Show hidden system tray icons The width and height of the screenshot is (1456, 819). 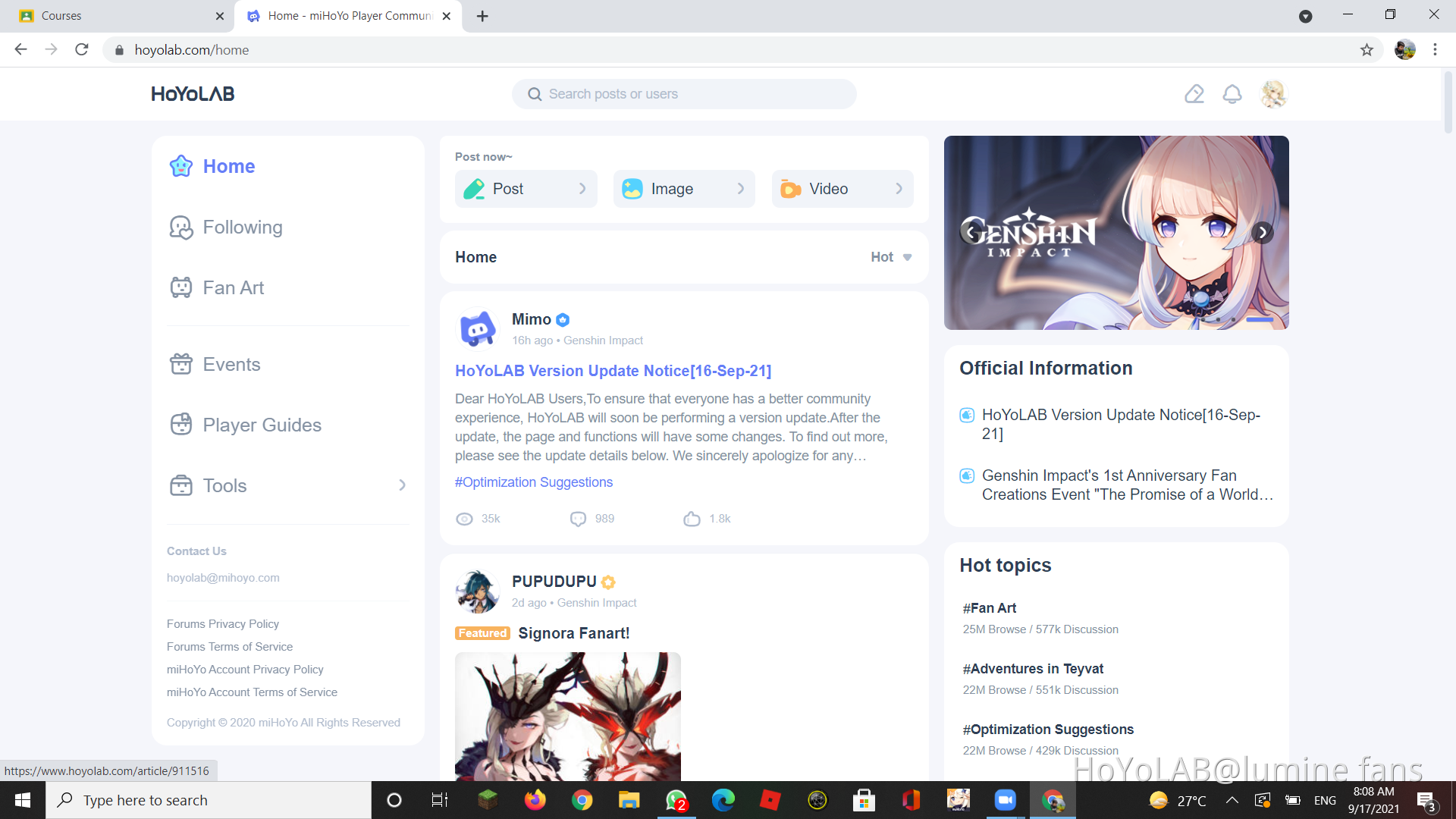click(1232, 800)
